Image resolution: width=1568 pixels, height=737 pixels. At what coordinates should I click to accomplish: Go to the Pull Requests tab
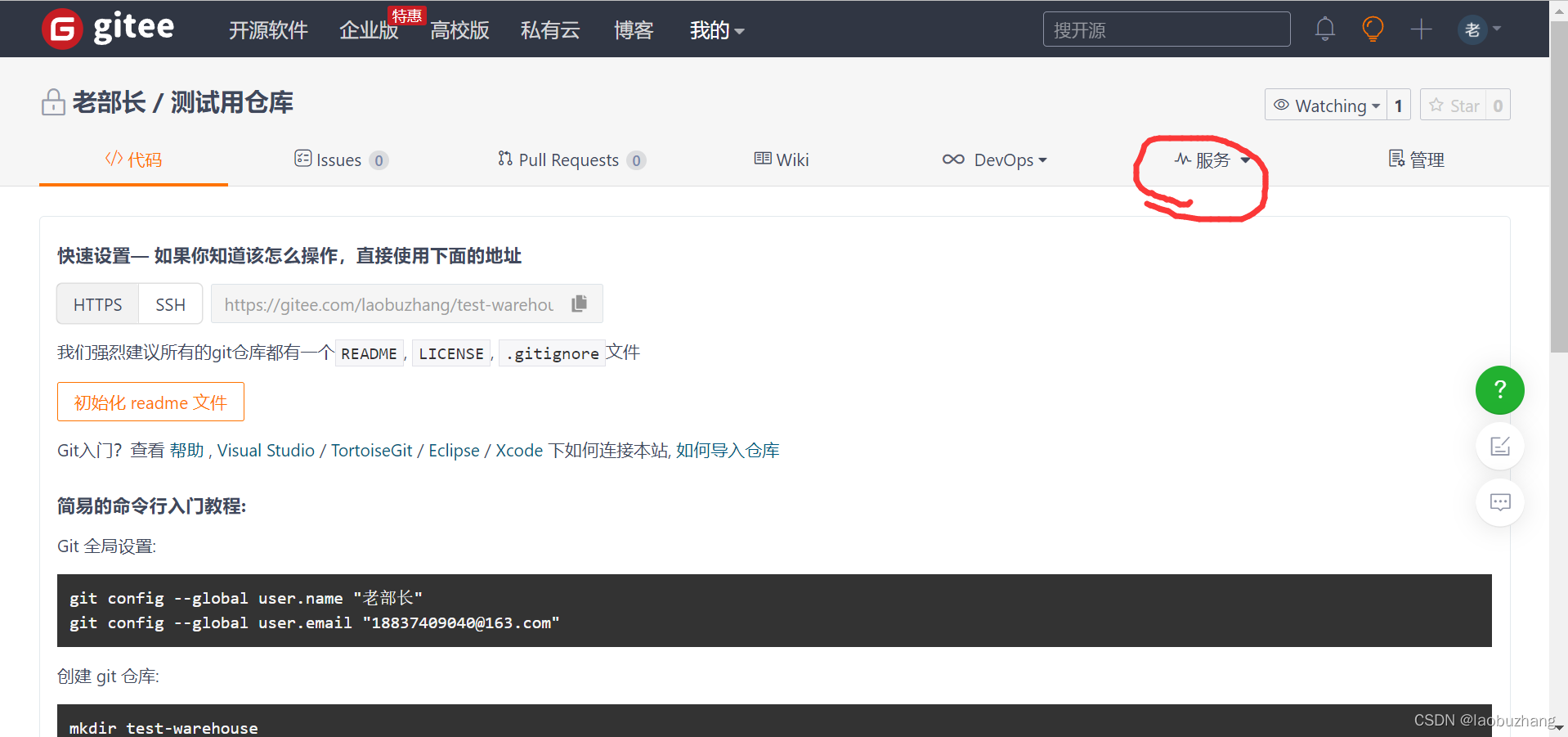(x=571, y=160)
